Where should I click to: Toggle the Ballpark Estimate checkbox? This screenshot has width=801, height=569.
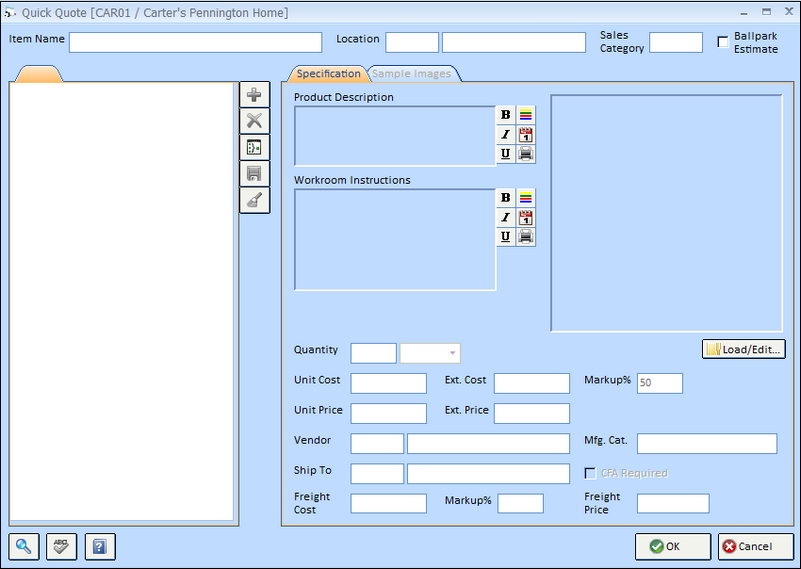click(x=723, y=42)
